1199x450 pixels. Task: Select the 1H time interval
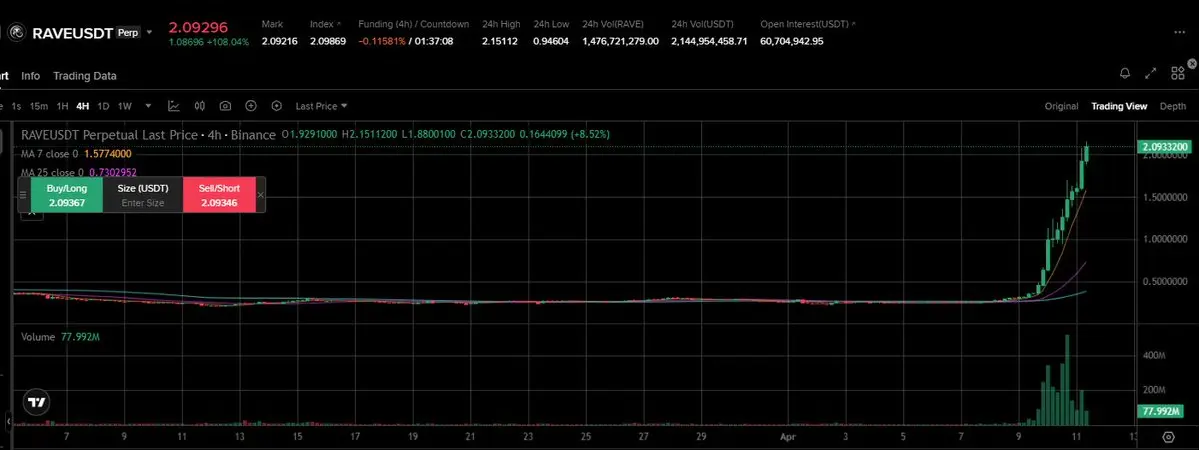pyautogui.click(x=63, y=106)
